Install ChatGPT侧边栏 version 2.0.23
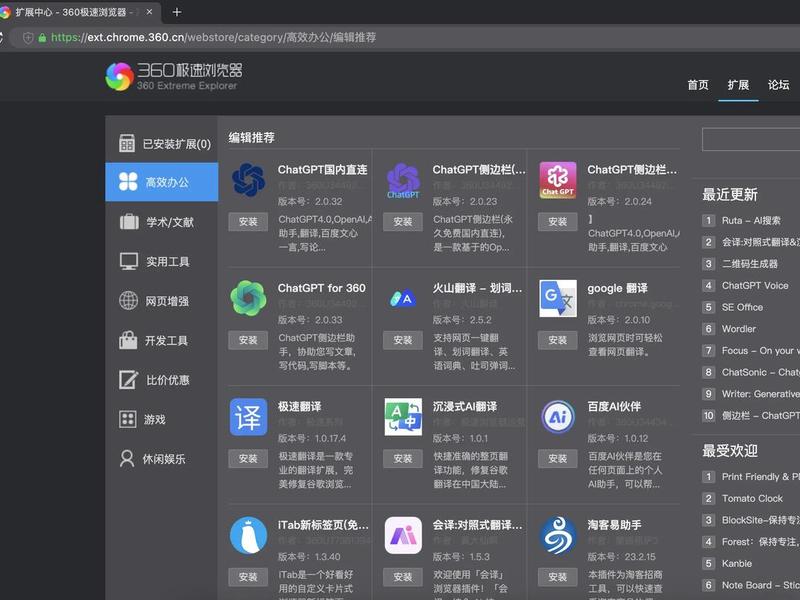Viewport: 800px width, 600px height. pos(403,221)
